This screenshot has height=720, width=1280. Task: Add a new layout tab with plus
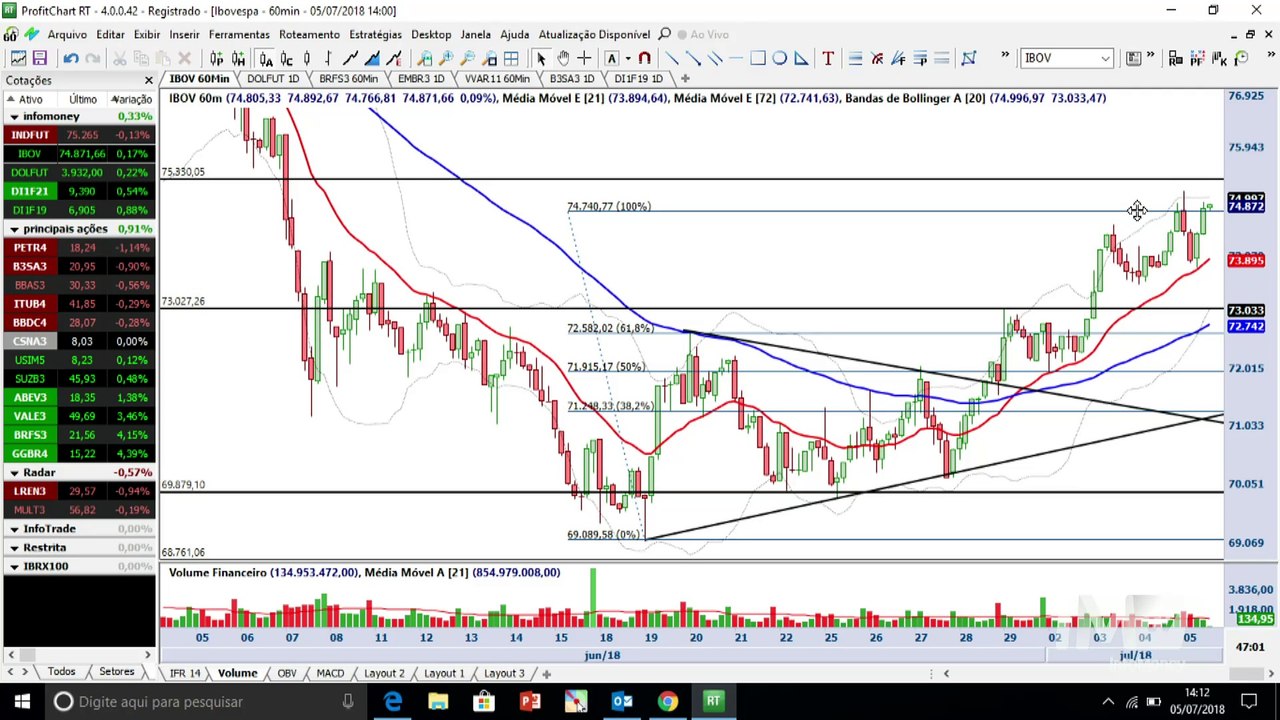pyautogui.click(x=546, y=673)
